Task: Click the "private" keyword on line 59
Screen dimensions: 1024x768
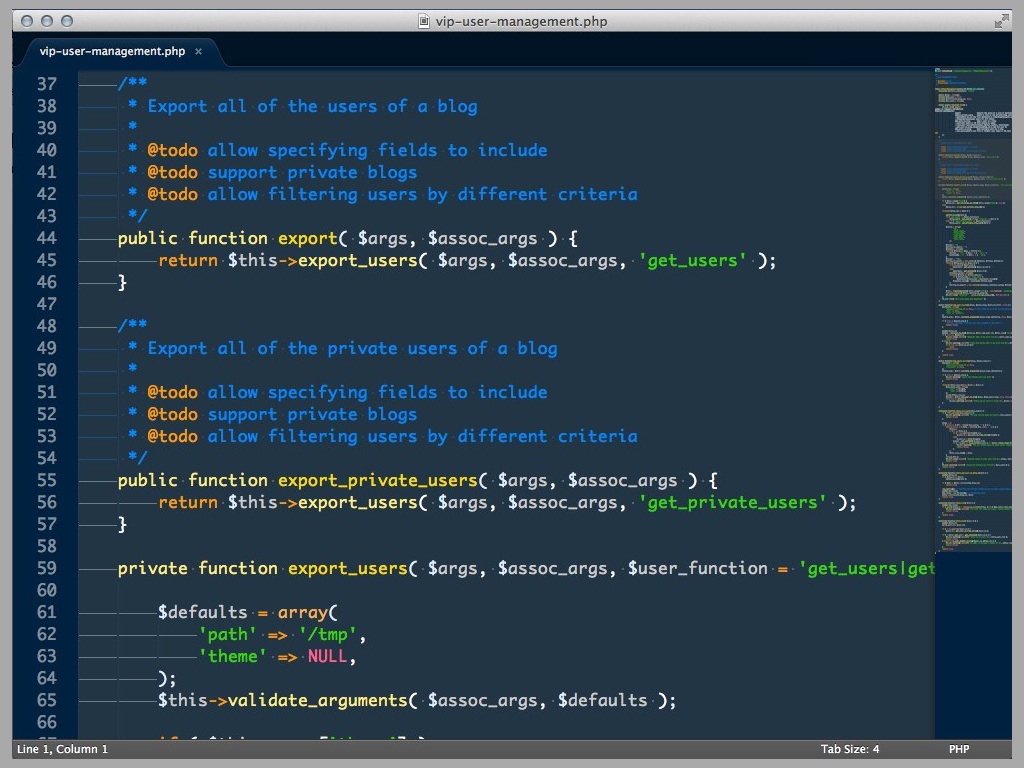Action: [153, 569]
